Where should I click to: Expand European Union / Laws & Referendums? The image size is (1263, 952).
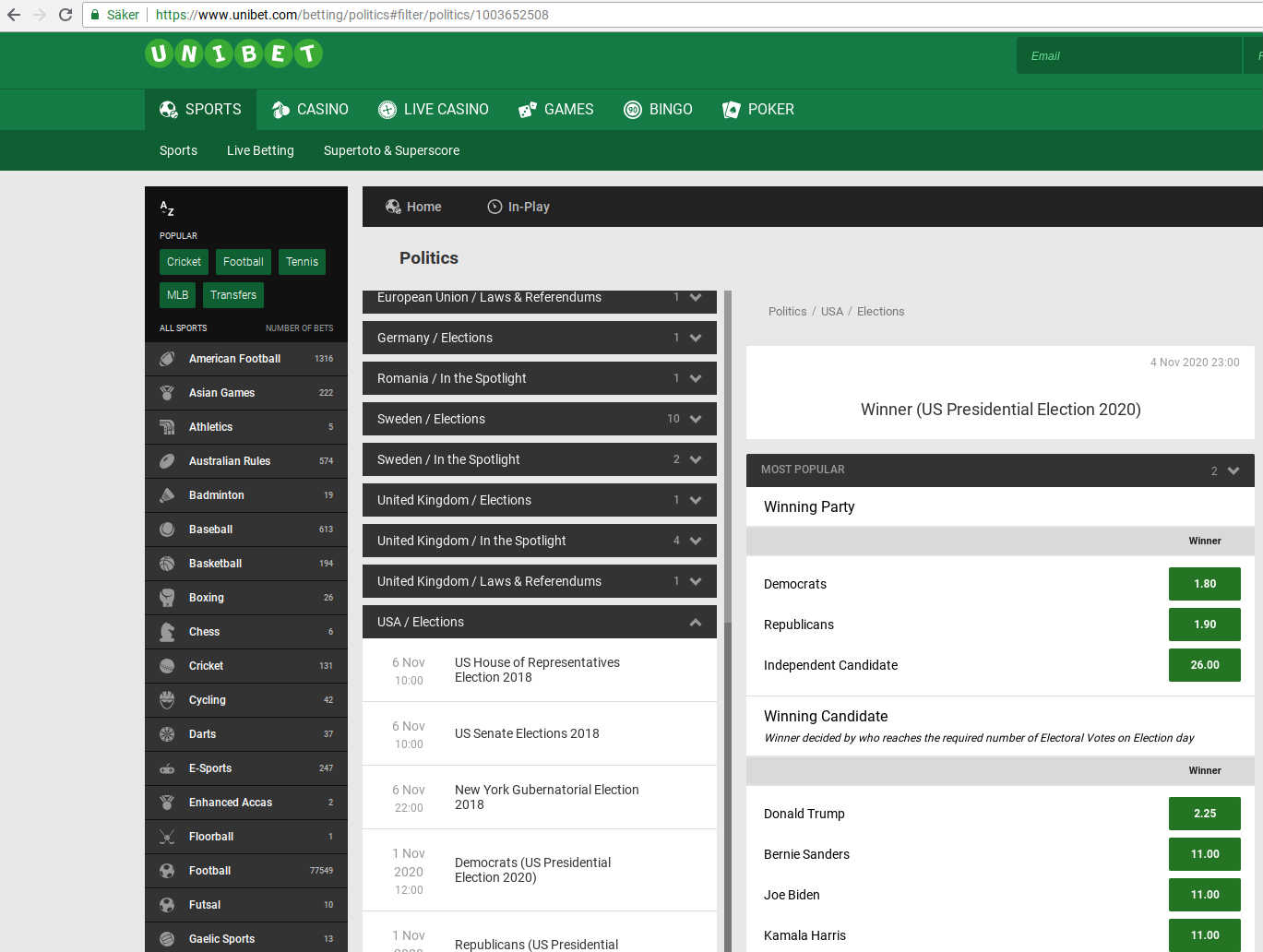540,301
